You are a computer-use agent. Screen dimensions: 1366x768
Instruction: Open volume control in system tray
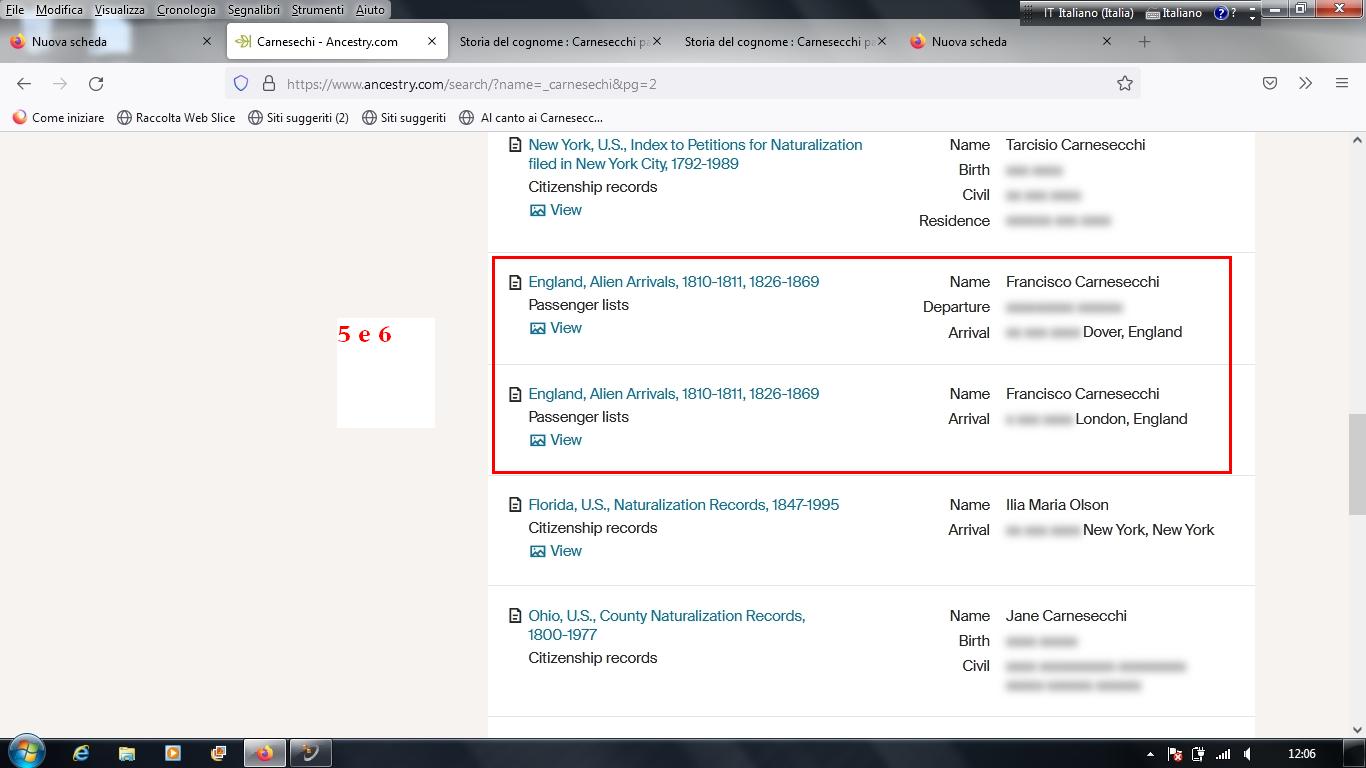pyautogui.click(x=1248, y=754)
